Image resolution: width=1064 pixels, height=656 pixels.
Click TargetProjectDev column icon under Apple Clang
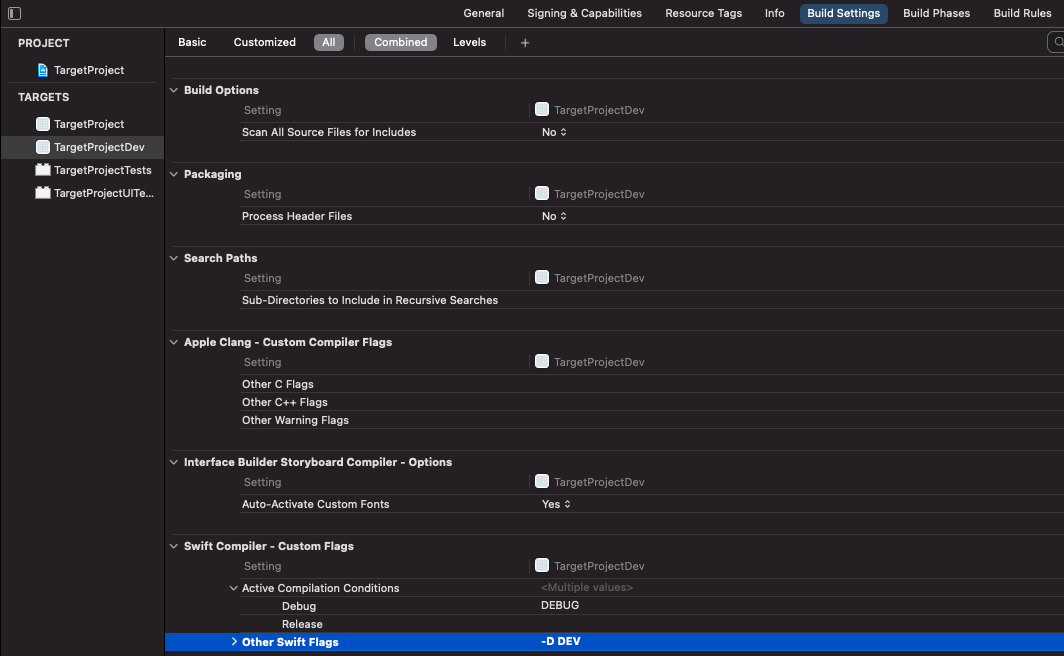[542, 362]
